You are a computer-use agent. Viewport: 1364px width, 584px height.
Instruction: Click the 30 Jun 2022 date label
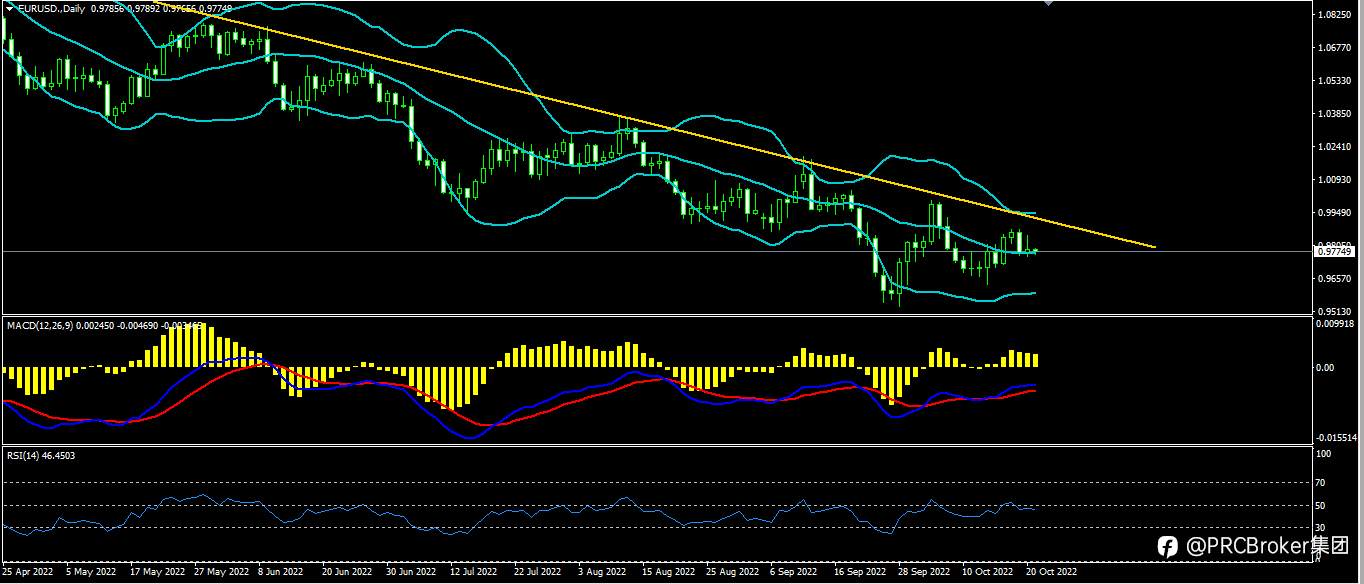click(x=410, y=573)
